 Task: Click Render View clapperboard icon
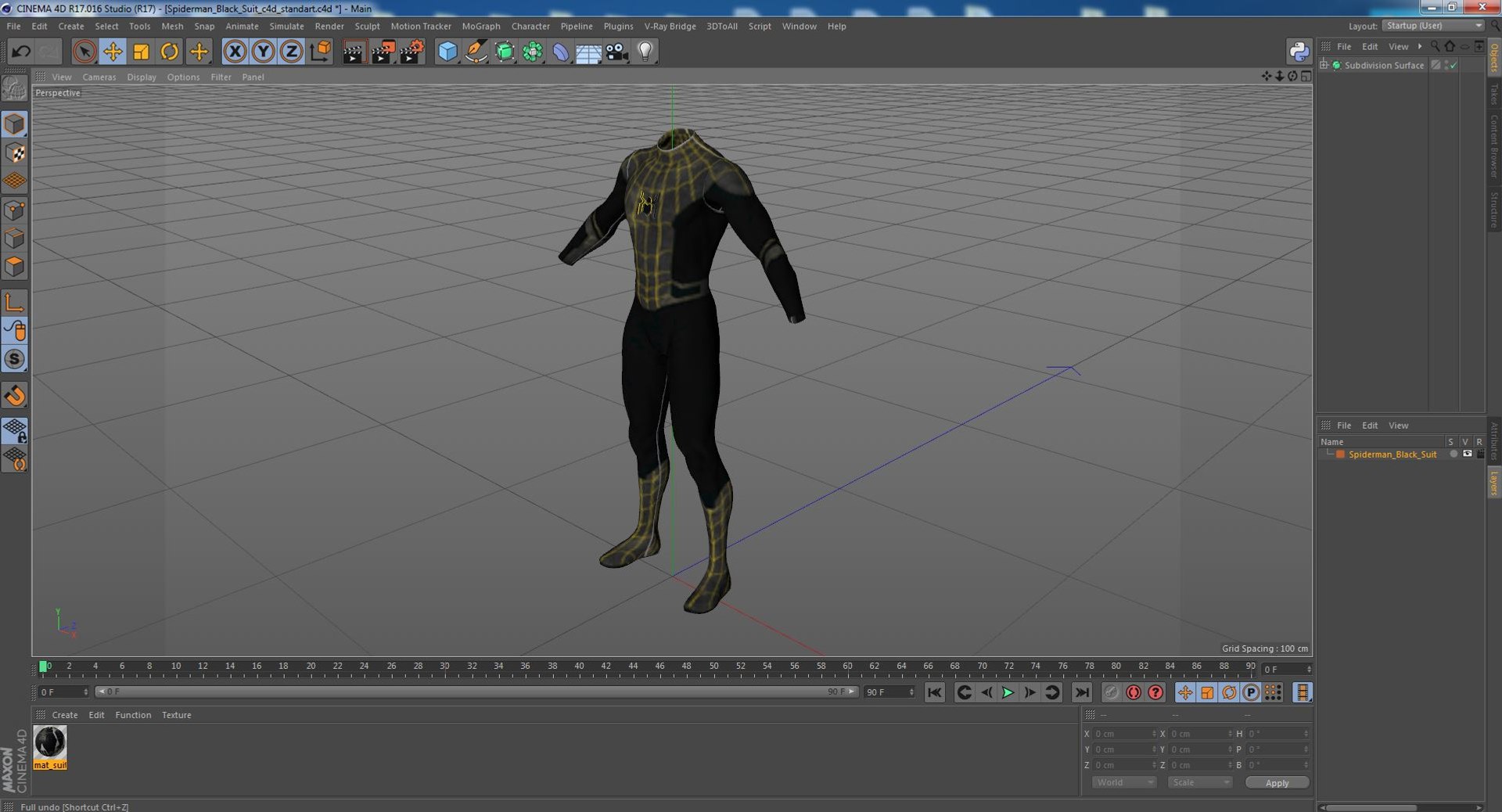pyautogui.click(x=354, y=52)
